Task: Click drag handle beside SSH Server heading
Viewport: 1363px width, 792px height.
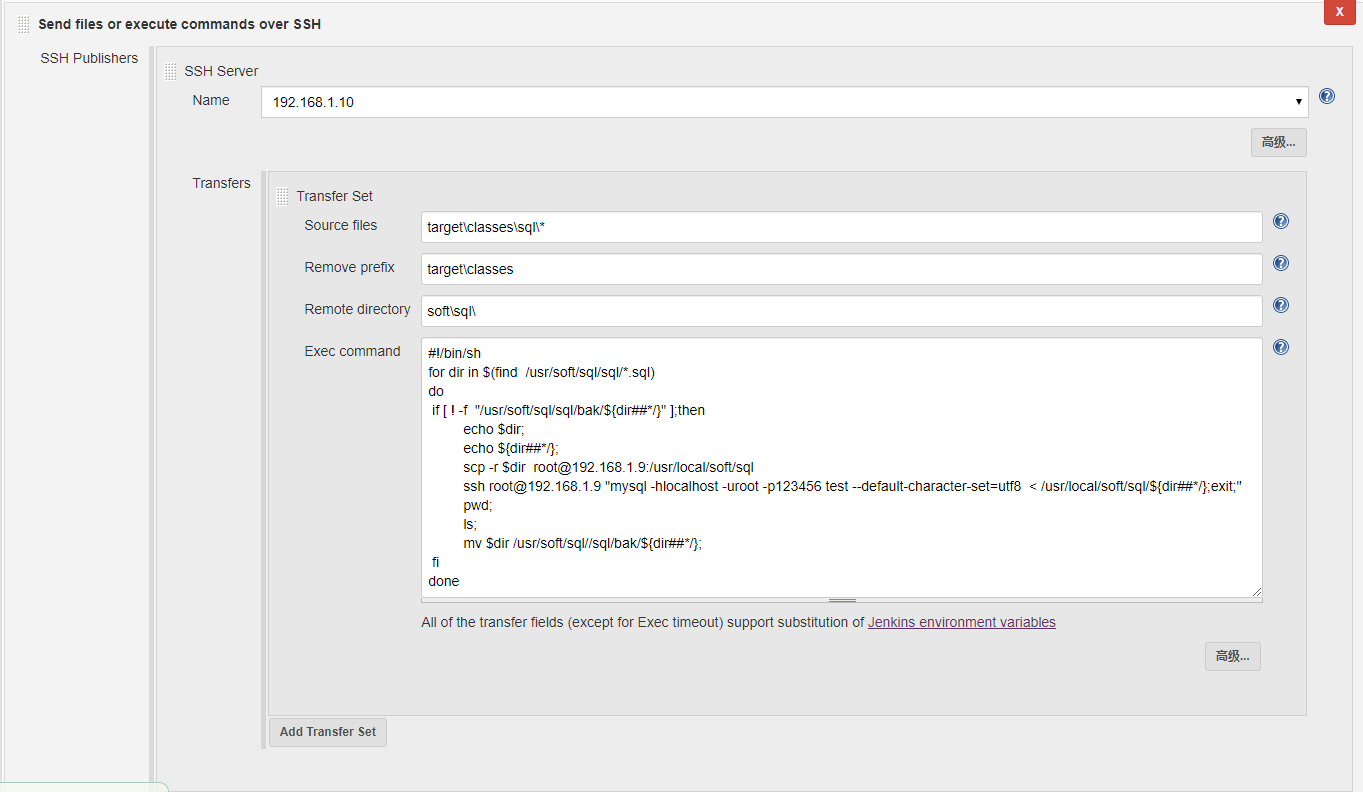Action: [170, 71]
